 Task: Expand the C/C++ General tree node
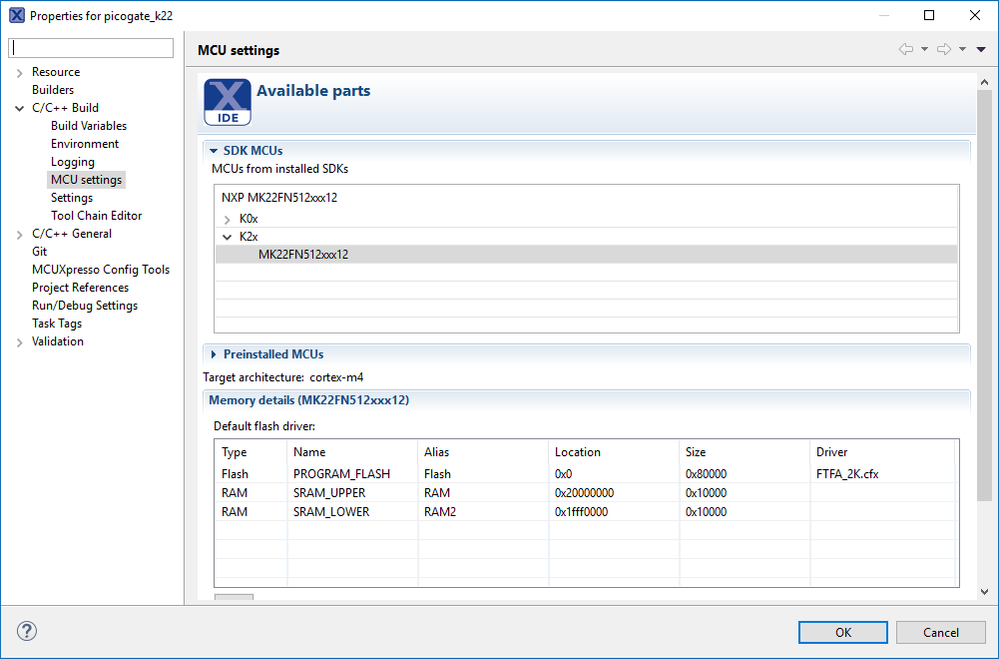coord(20,235)
